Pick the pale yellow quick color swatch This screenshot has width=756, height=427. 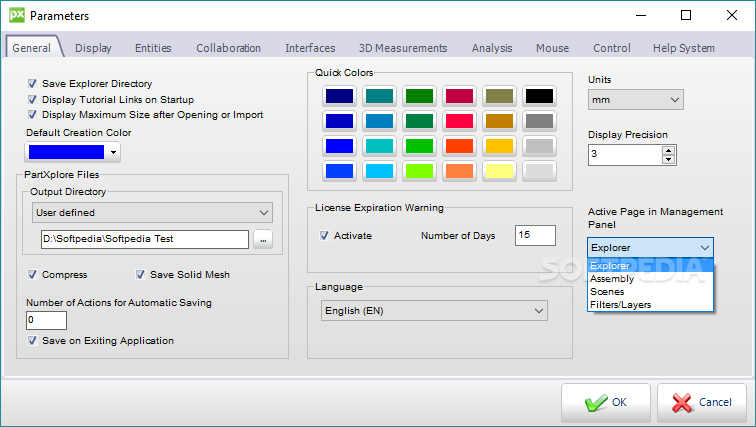click(x=500, y=171)
